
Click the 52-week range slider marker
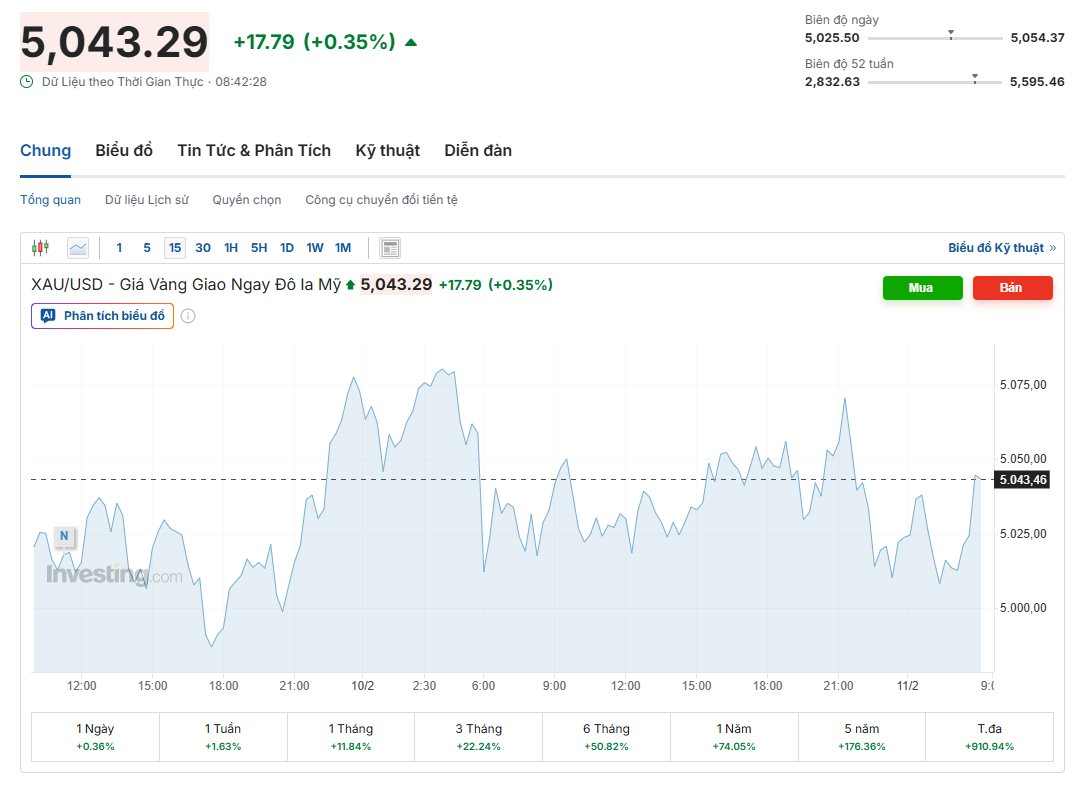(x=974, y=78)
